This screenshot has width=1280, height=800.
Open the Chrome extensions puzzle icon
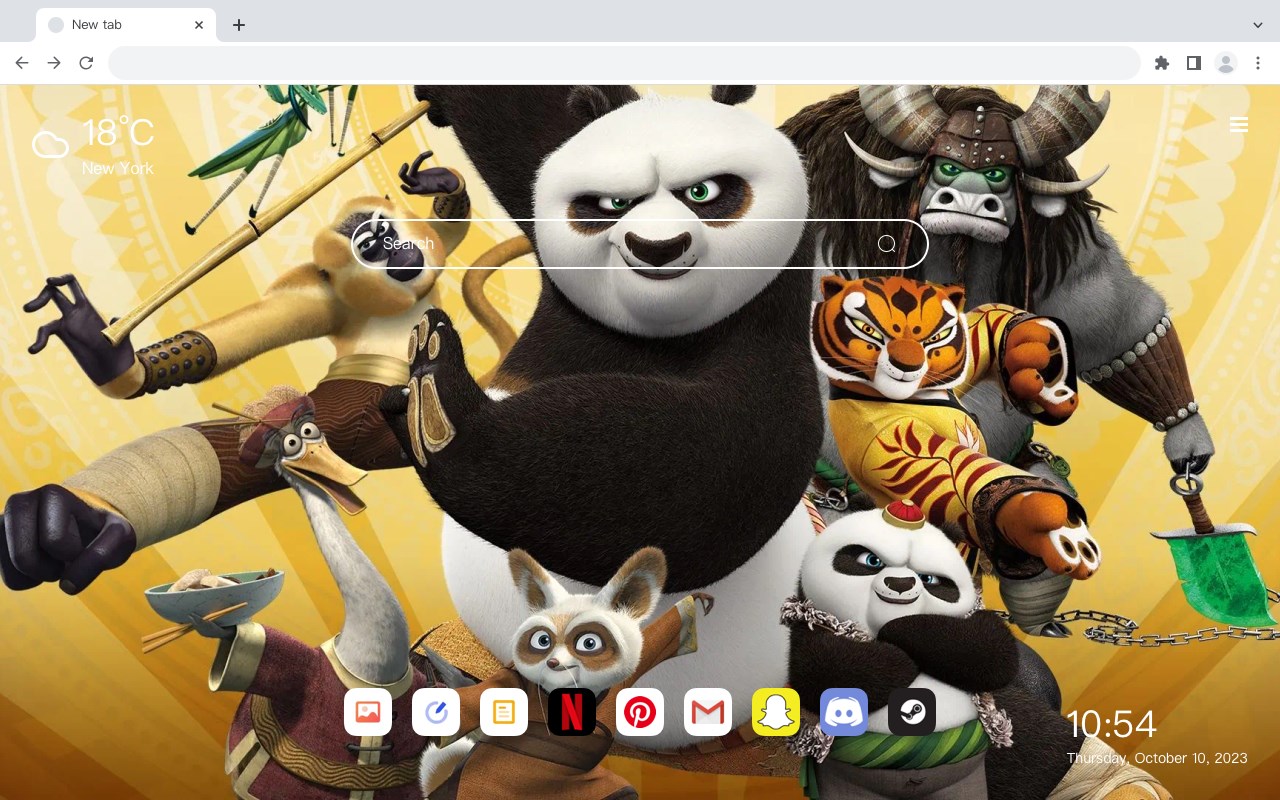click(x=1161, y=63)
